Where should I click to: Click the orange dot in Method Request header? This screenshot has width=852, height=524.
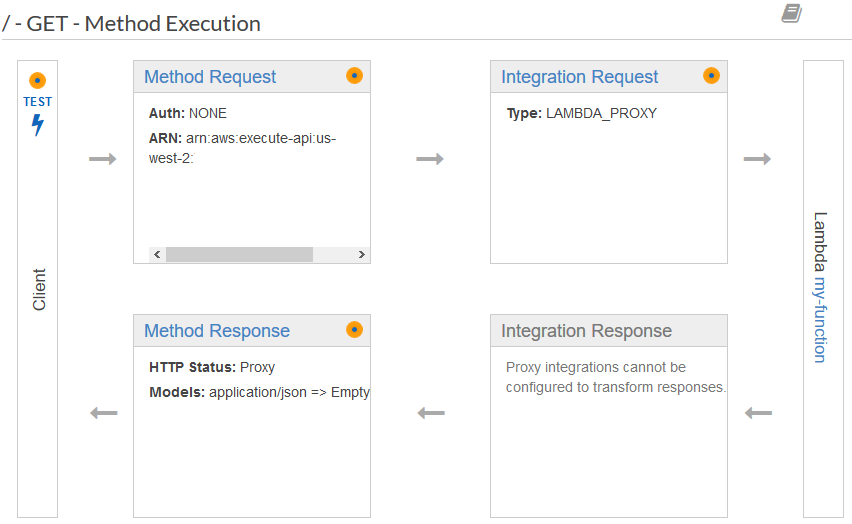354,76
